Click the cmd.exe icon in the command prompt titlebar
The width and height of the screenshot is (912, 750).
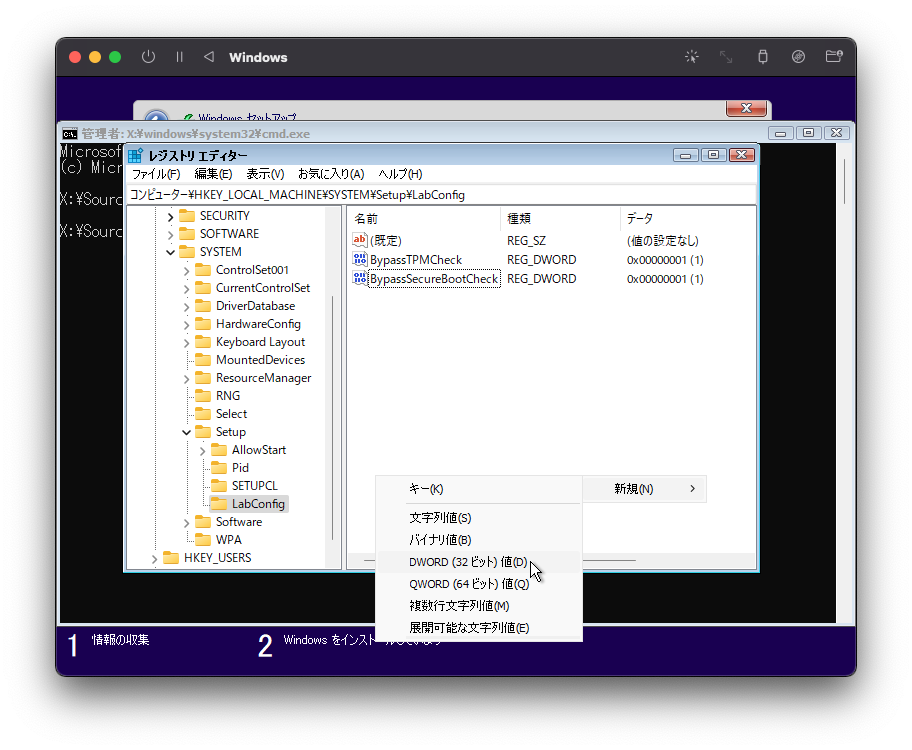(x=69, y=133)
